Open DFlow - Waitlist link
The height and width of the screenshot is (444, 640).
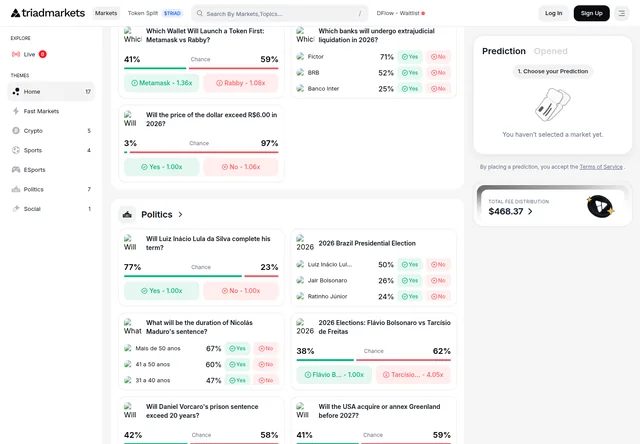[401, 13]
